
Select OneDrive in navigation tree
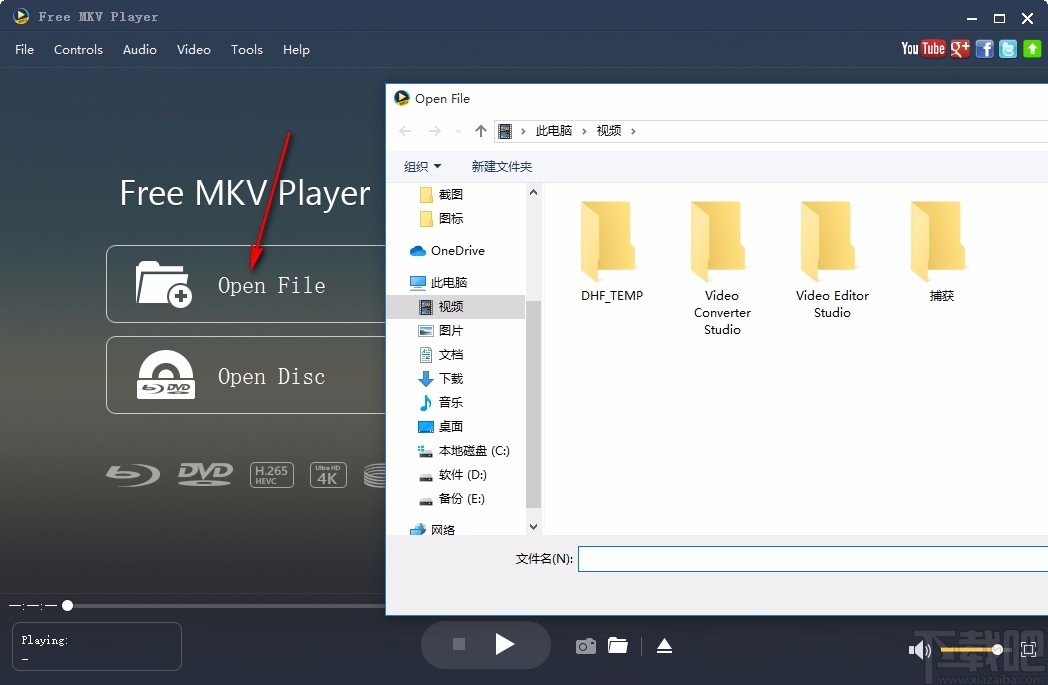pos(447,251)
